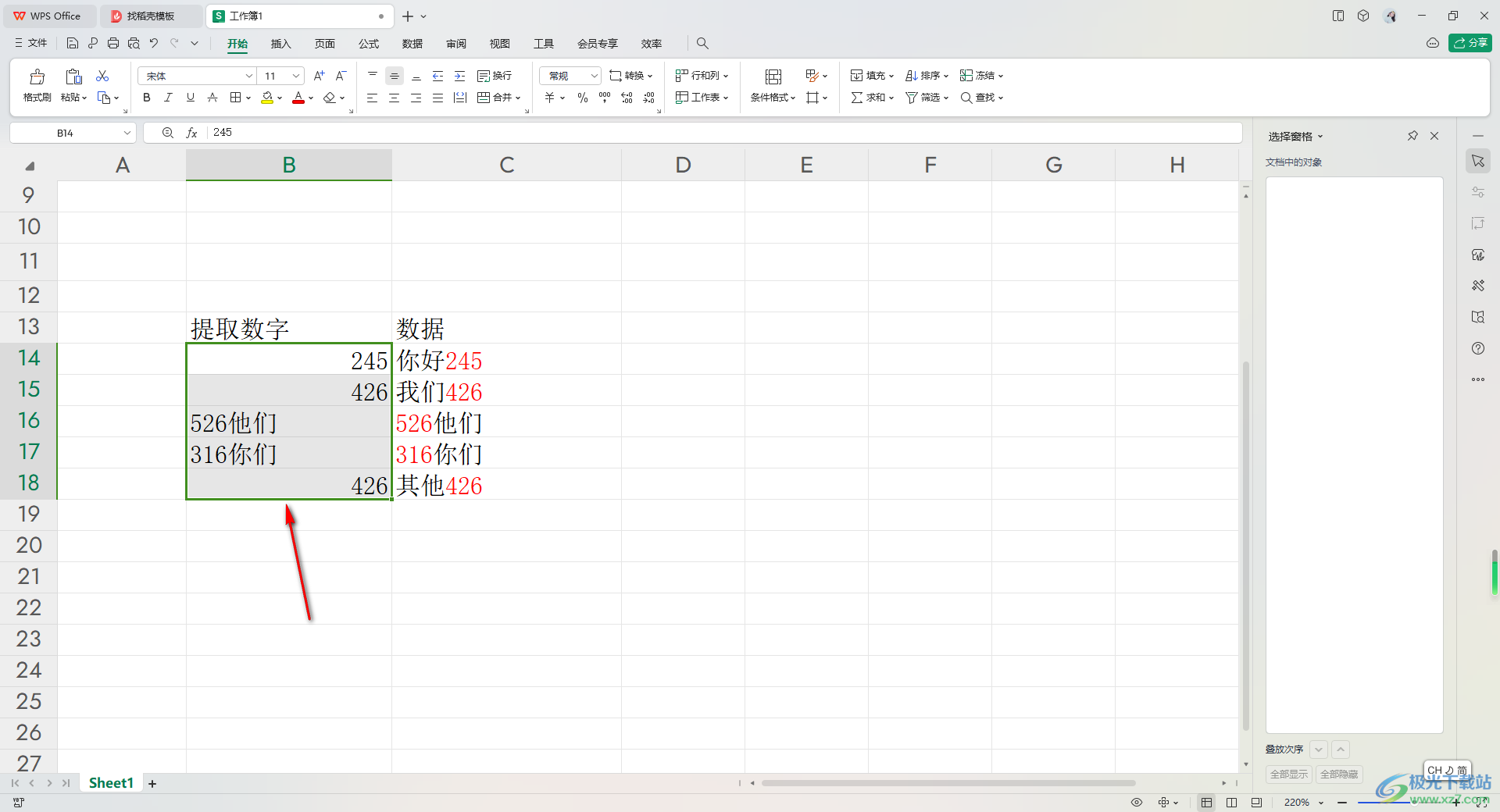Click the more options dots in sidebar
Viewport: 1500px width, 812px height.
[x=1478, y=379]
